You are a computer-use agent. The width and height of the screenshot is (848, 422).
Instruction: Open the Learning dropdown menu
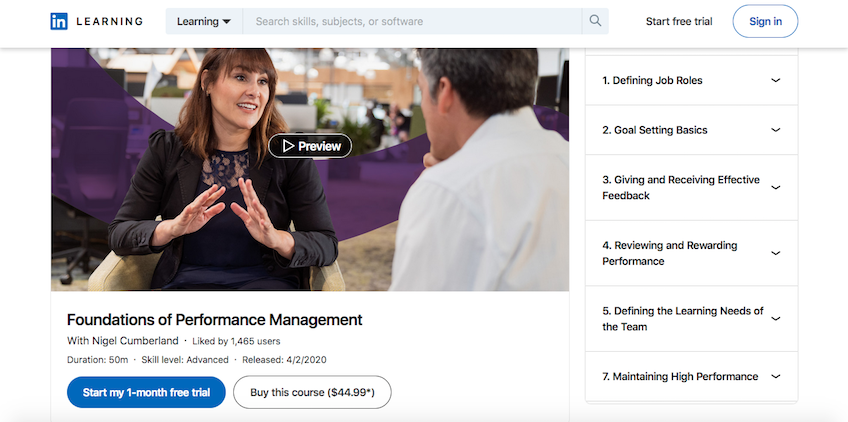[204, 21]
